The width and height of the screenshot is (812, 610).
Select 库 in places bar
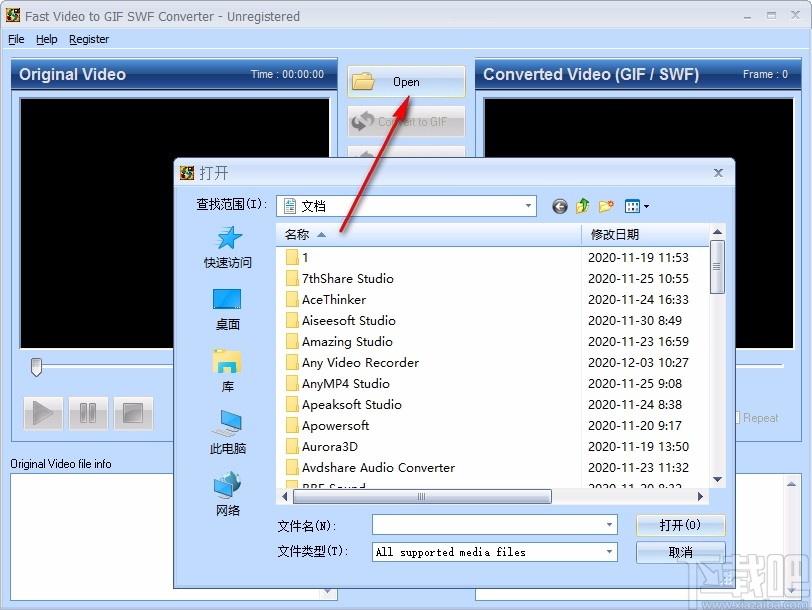228,371
